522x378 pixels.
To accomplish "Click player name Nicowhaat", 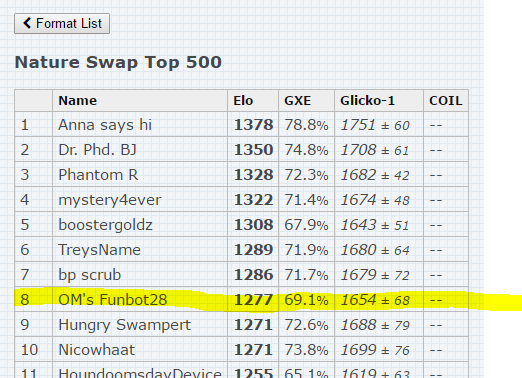I will 97,350.
